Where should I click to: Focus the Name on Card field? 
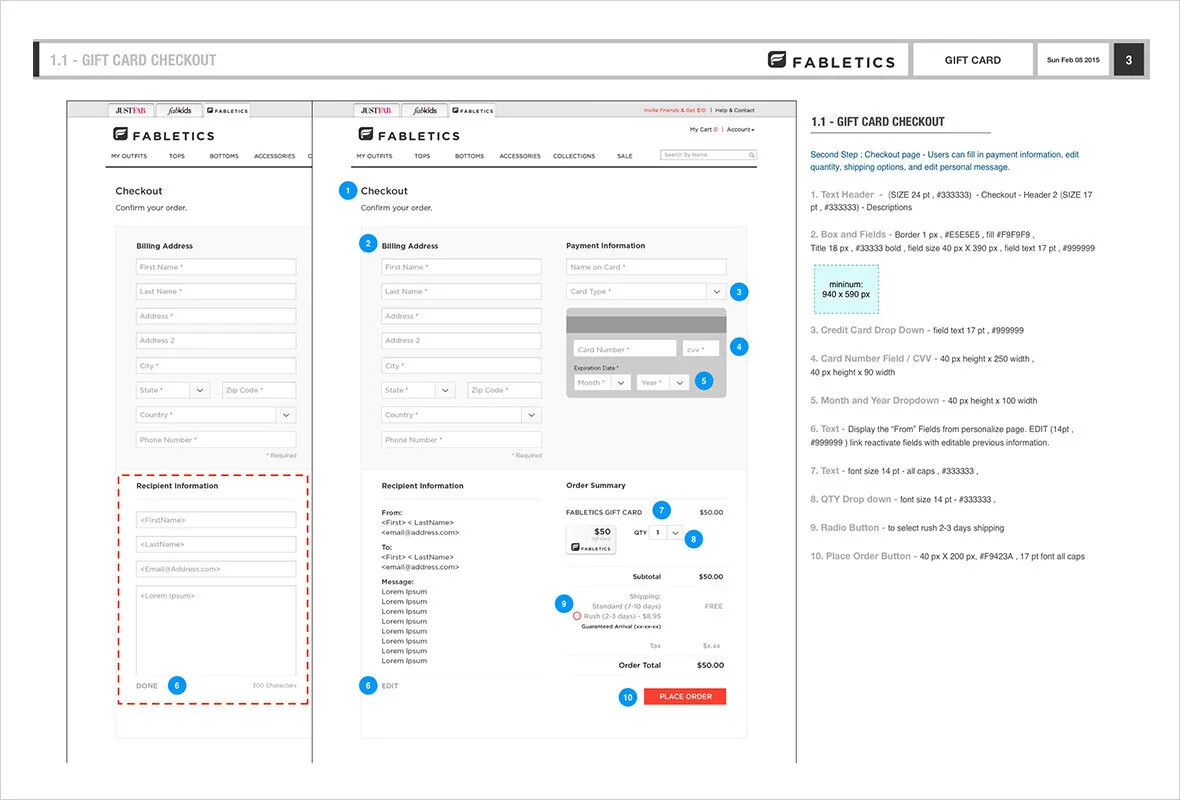646,266
